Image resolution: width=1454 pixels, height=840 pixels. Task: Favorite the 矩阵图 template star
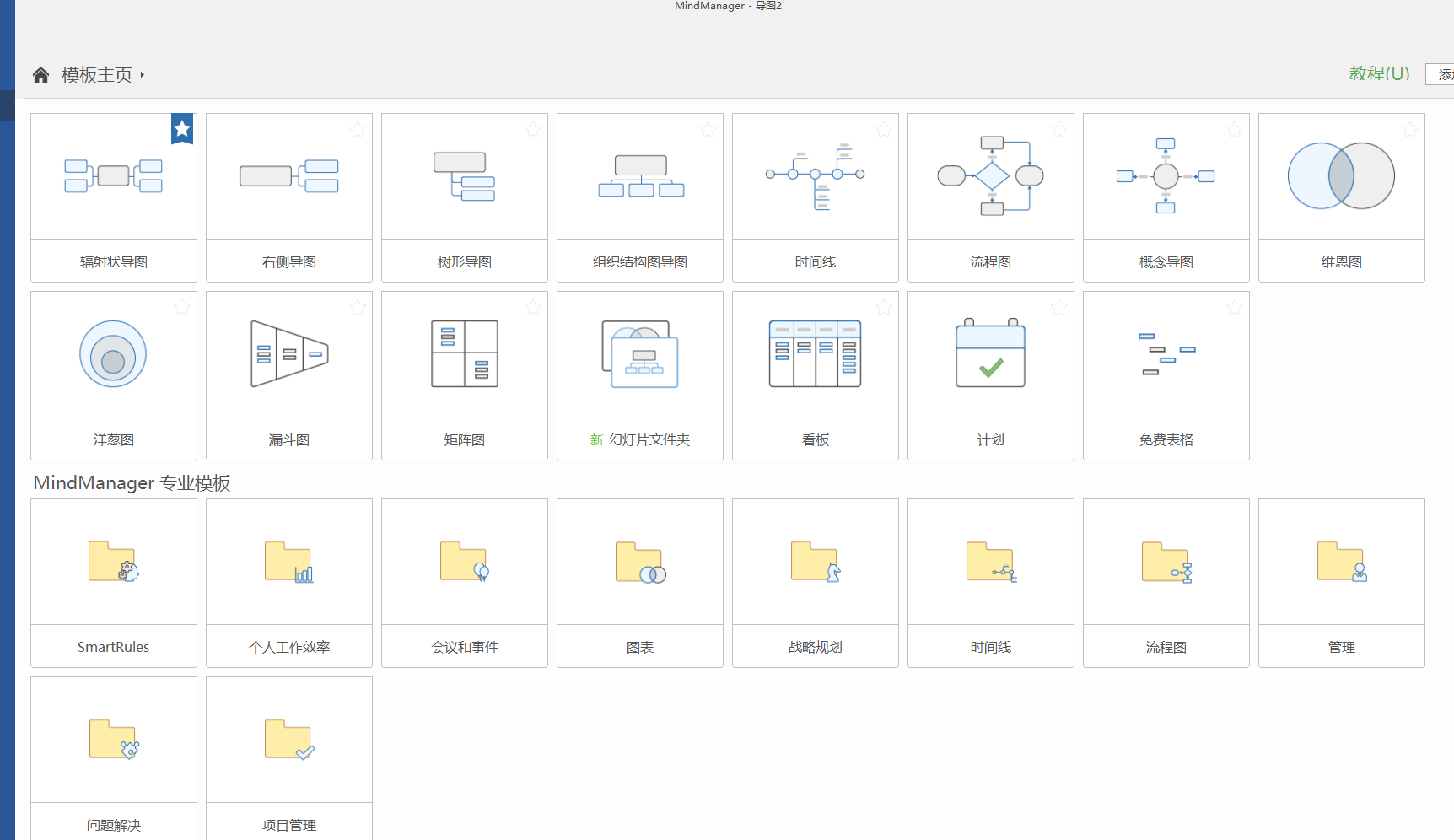(x=533, y=307)
